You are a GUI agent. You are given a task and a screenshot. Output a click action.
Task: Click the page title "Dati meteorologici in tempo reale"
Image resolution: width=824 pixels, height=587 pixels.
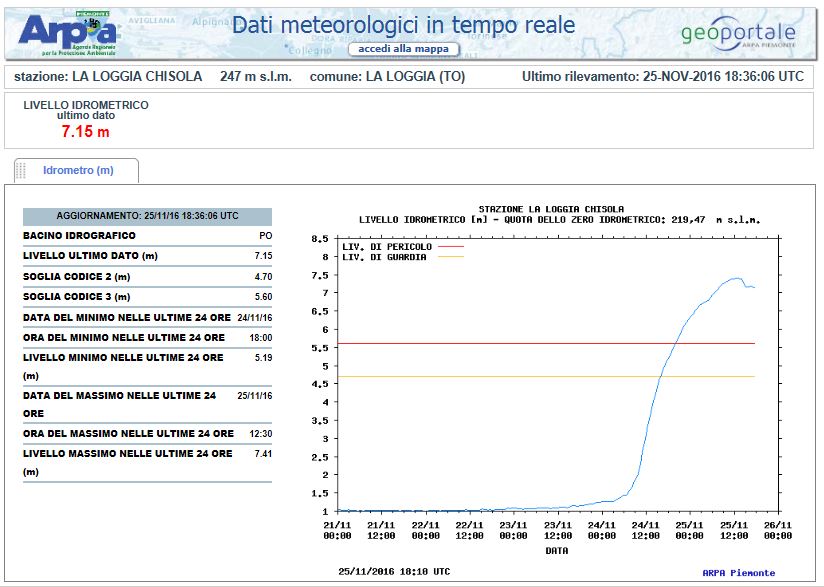tap(404, 25)
